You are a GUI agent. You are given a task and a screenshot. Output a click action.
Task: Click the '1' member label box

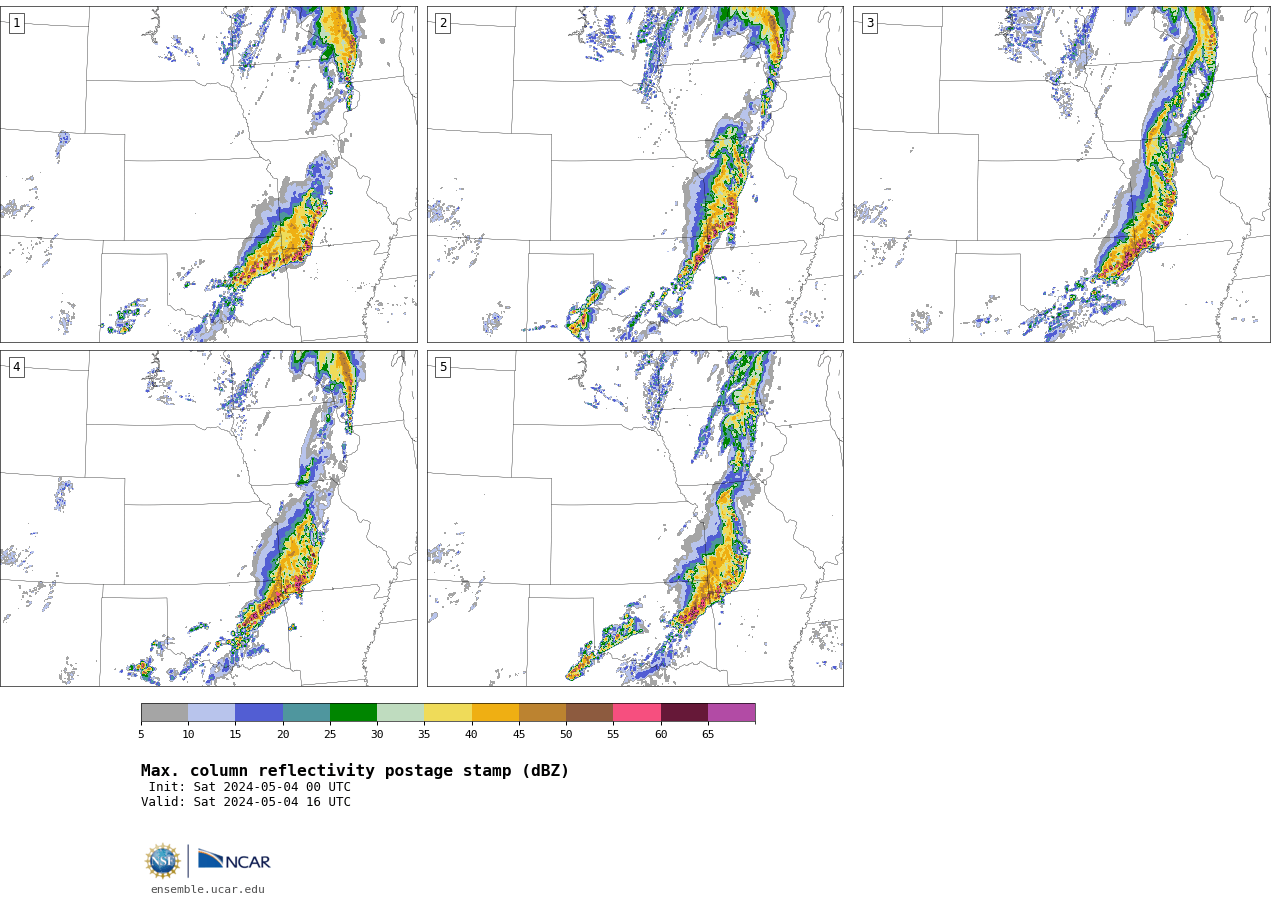click(x=16, y=23)
